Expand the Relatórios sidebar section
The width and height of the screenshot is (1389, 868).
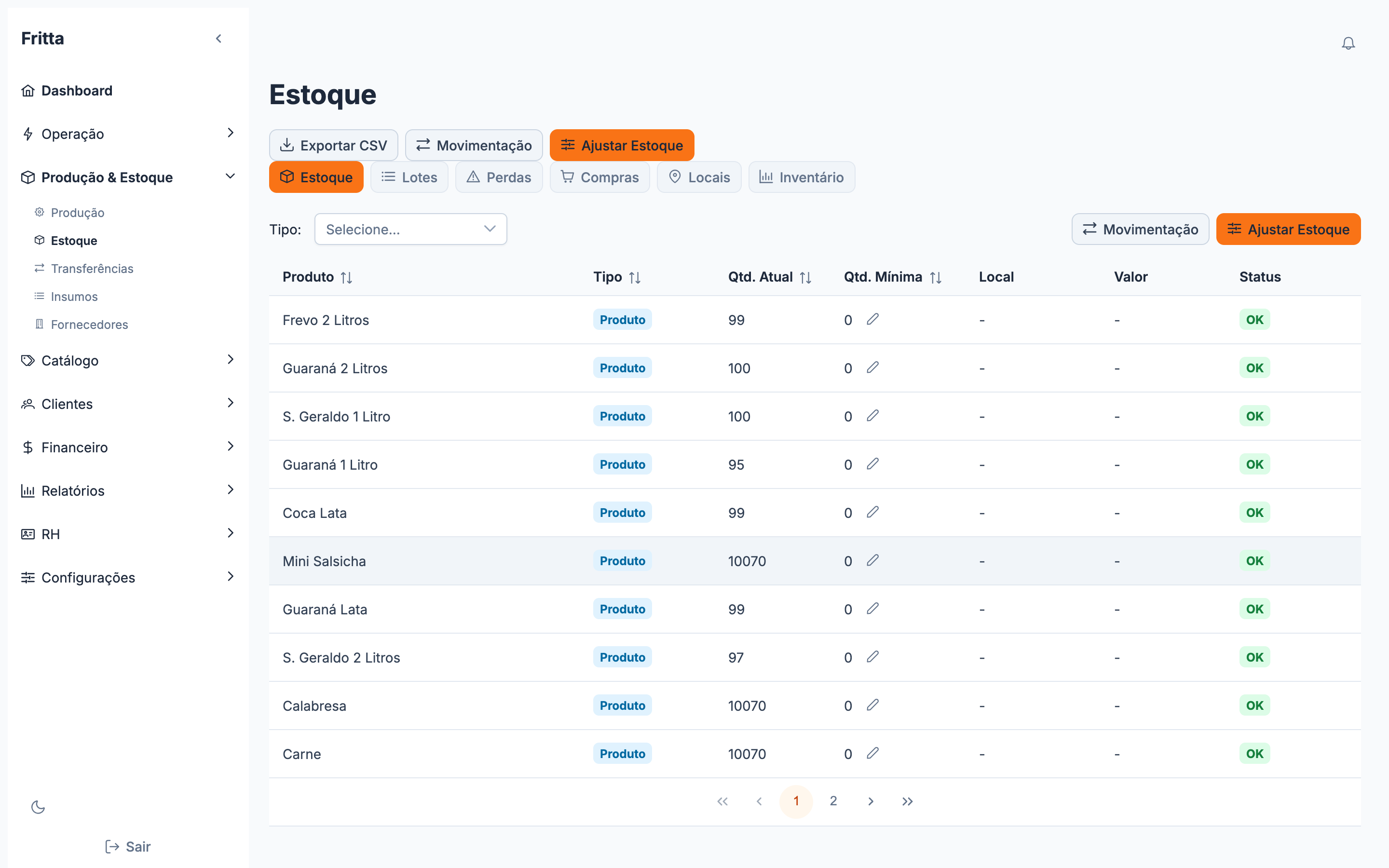point(128,490)
